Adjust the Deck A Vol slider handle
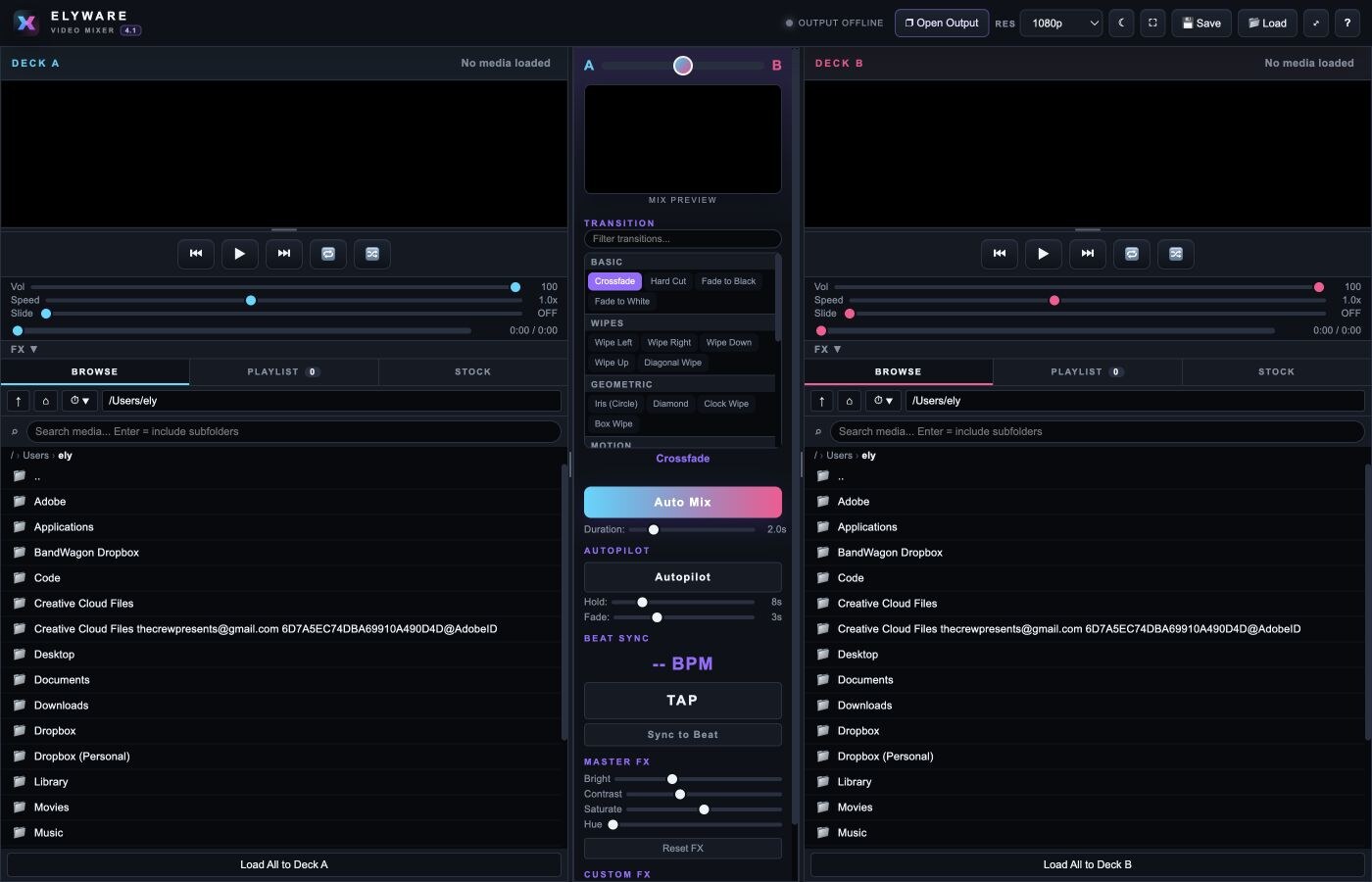This screenshot has height=882, width=1372. point(515,287)
